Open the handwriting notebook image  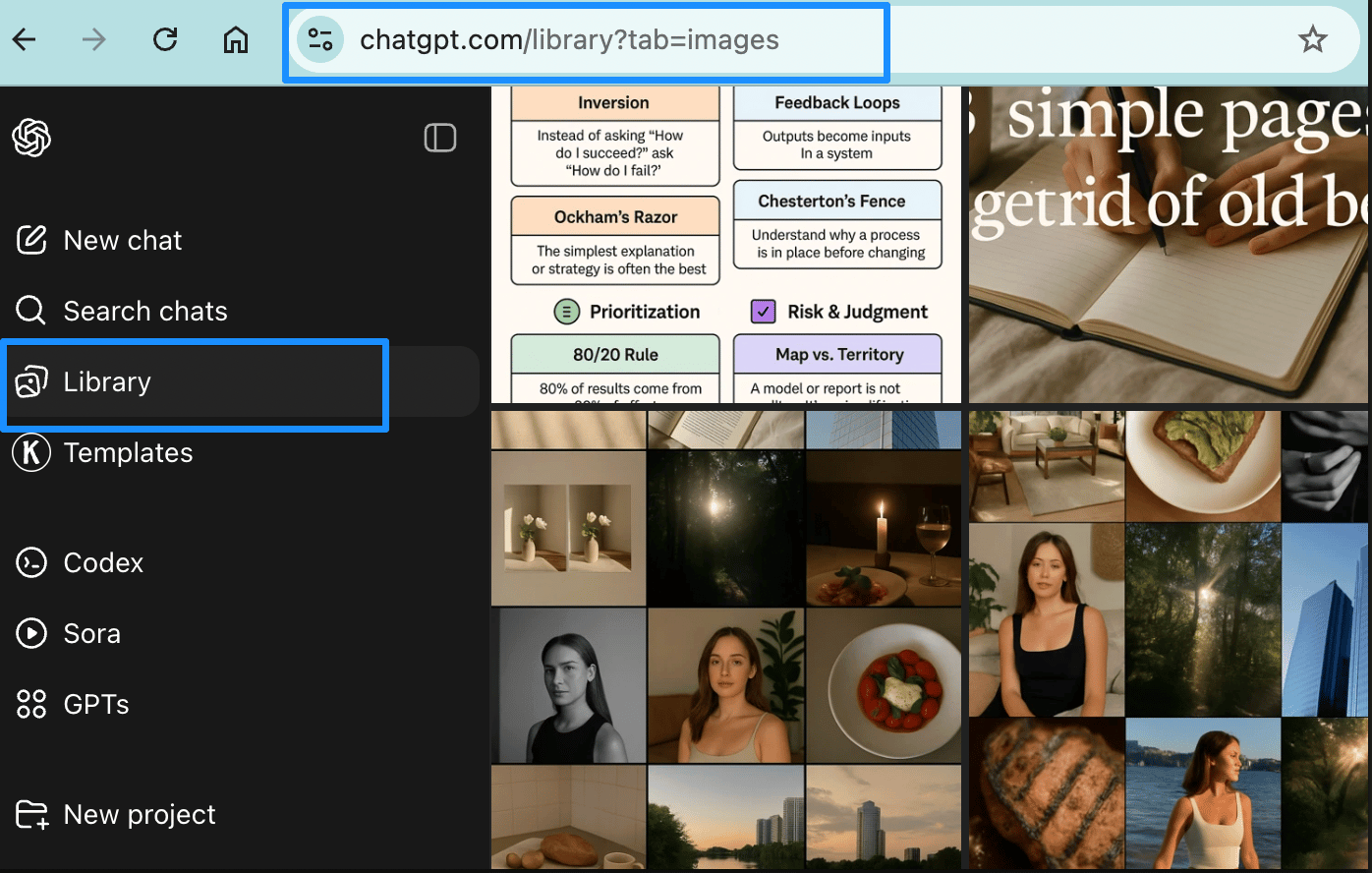[x=1168, y=244]
